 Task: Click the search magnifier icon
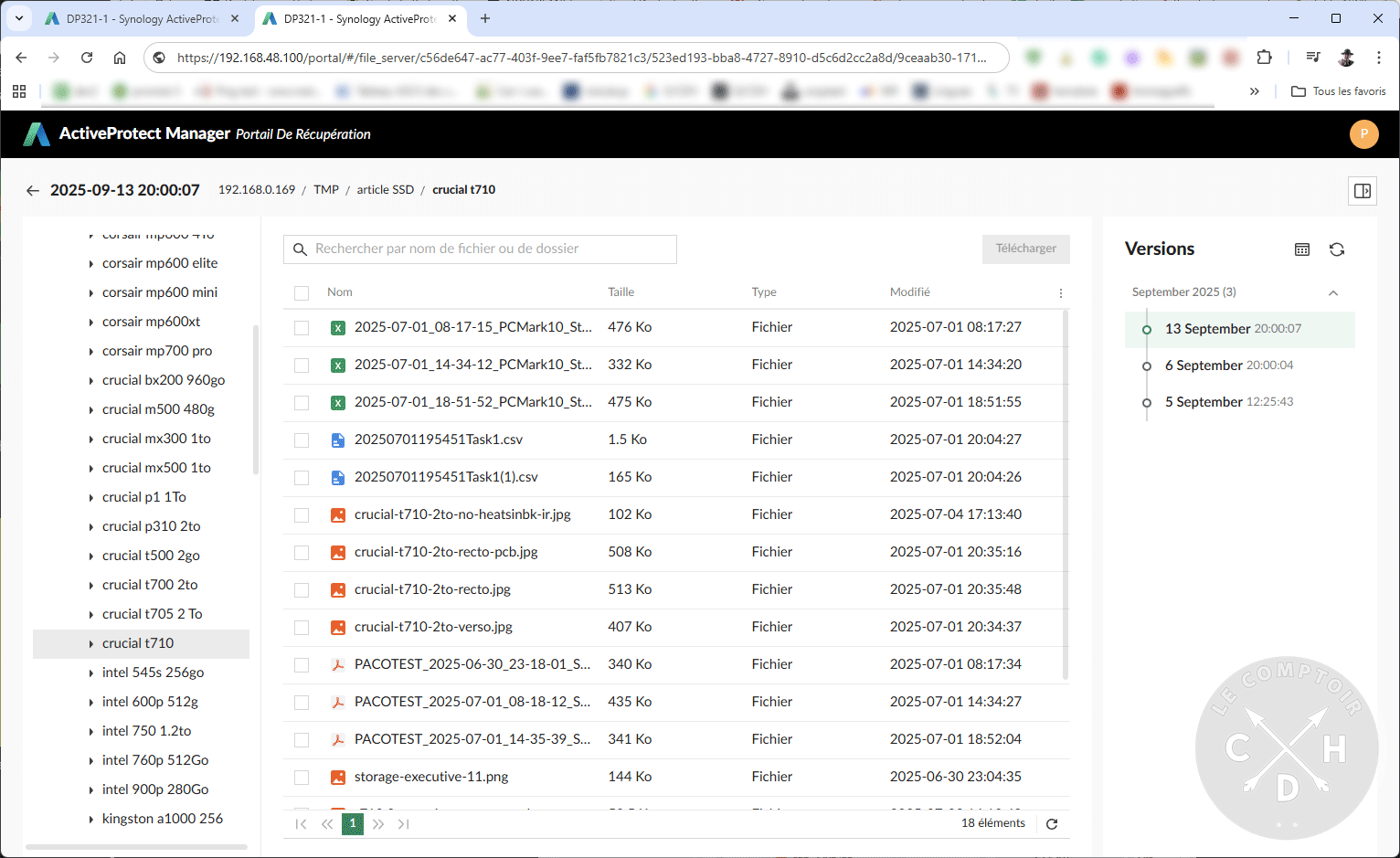(301, 249)
